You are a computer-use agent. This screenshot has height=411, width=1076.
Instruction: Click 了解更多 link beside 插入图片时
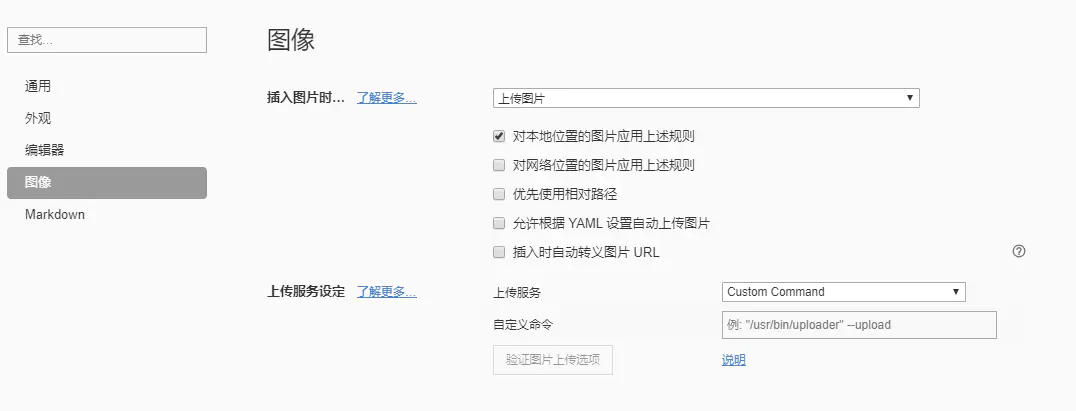coord(386,98)
